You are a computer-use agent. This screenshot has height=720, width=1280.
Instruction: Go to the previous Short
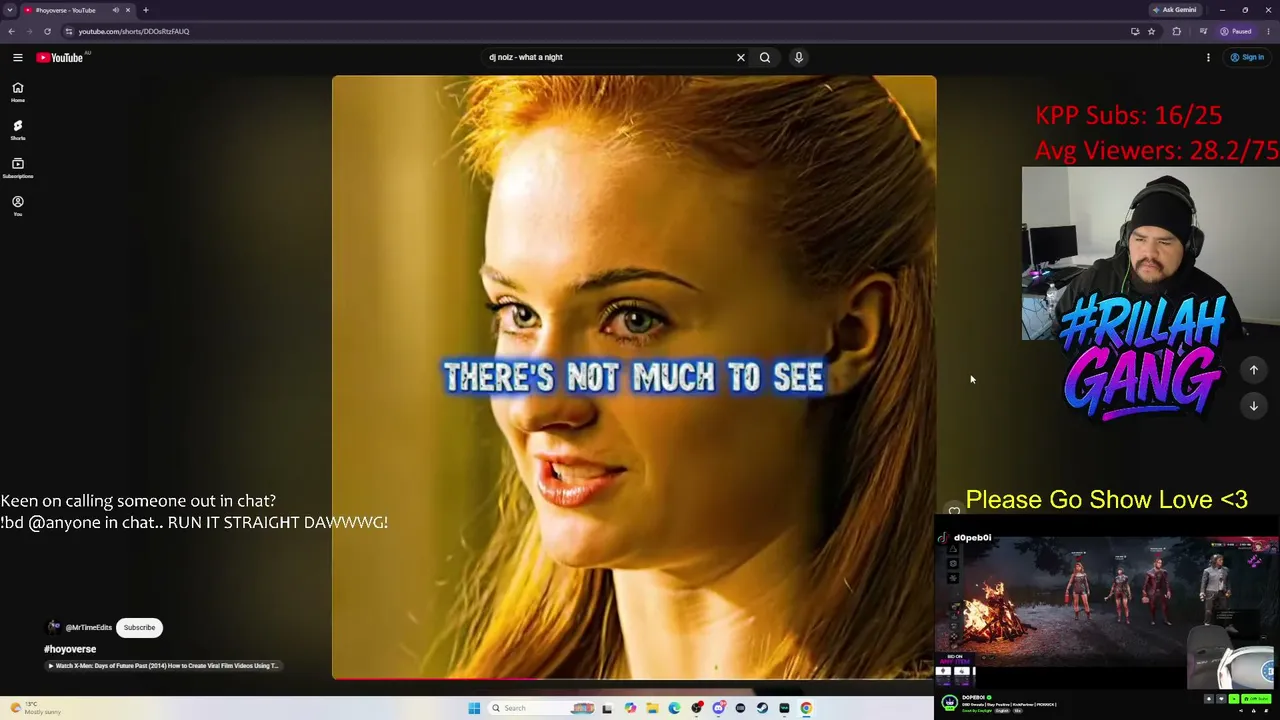click(x=1253, y=370)
